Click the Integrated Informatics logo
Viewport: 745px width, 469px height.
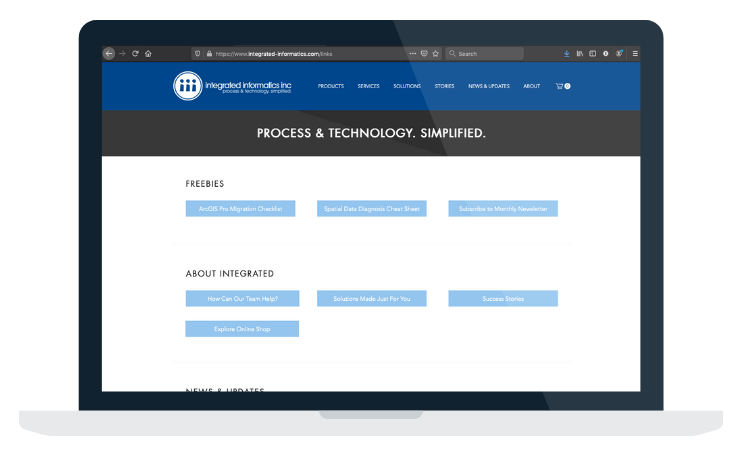(x=232, y=86)
